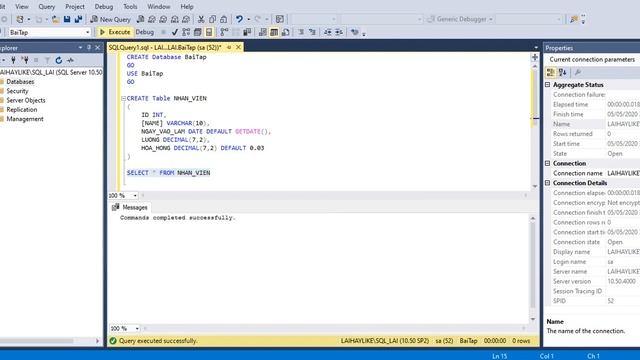This screenshot has height=360, width=640.
Task: Open the Undo history dropdown arrow
Action: point(249,19)
